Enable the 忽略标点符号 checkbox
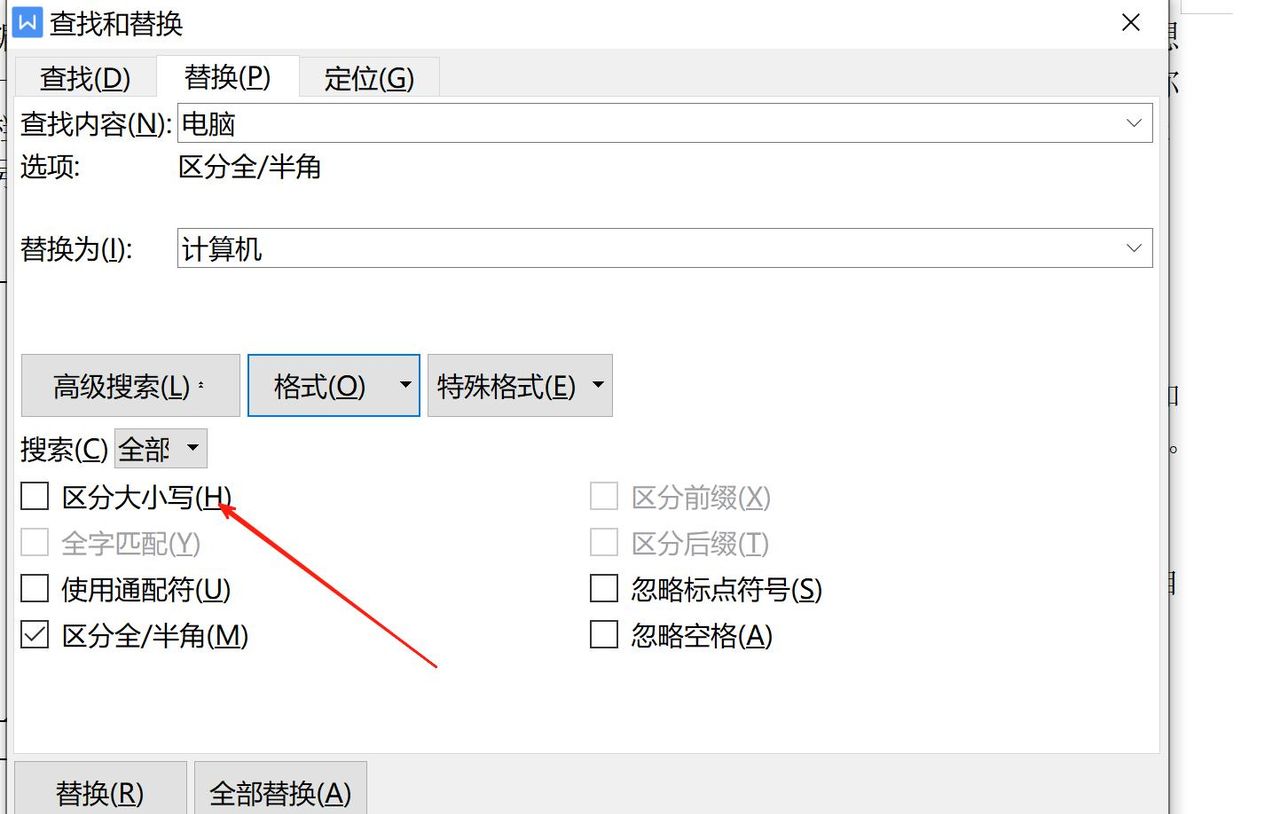Viewport: 1280px width, 814px height. [x=604, y=589]
